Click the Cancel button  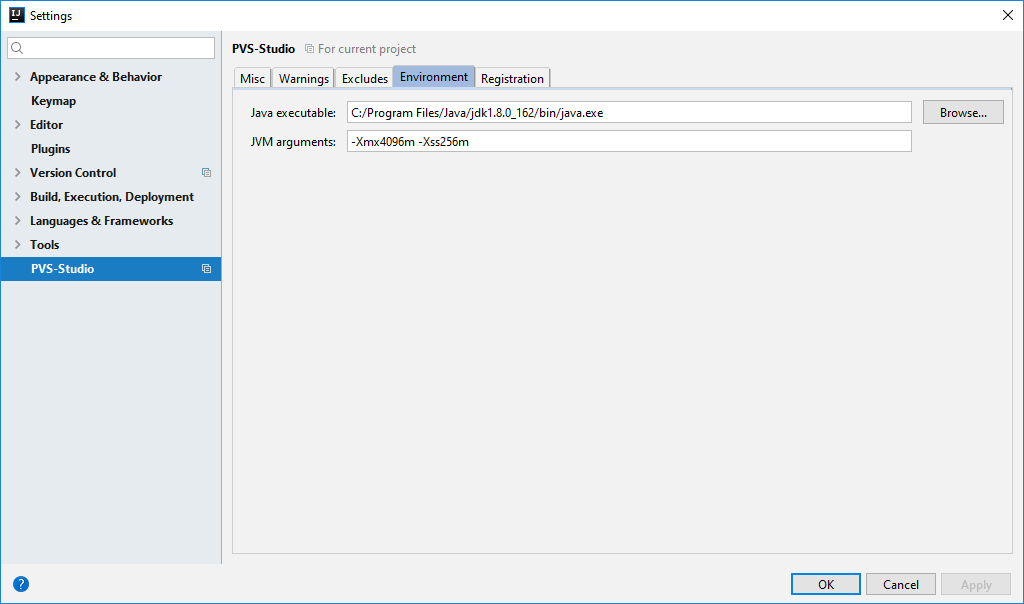(x=901, y=584)
